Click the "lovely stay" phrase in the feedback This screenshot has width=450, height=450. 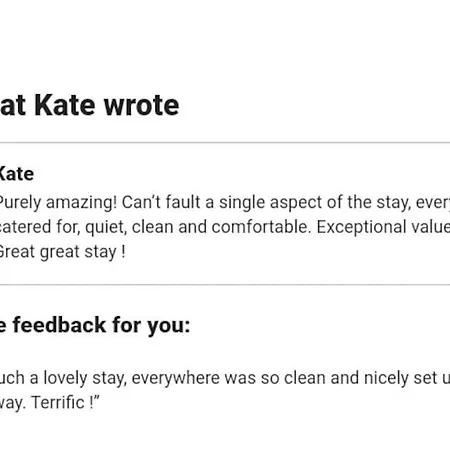click(85, 379)
